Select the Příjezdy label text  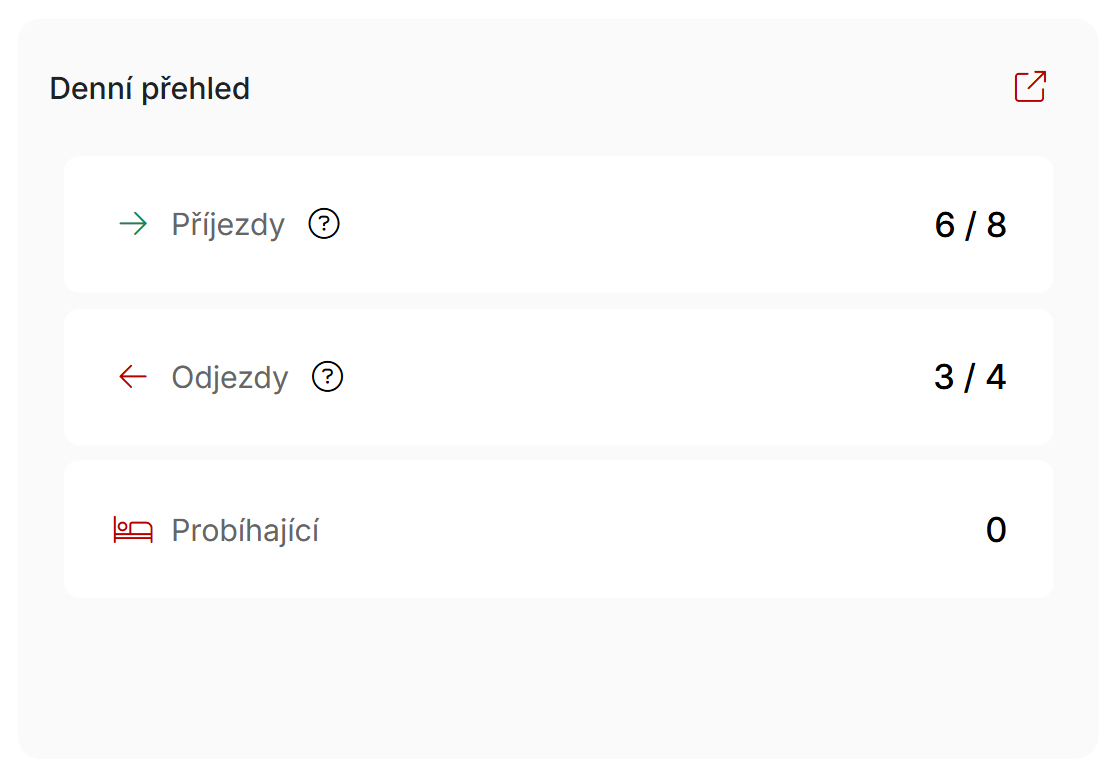click(x=228, y=225)
